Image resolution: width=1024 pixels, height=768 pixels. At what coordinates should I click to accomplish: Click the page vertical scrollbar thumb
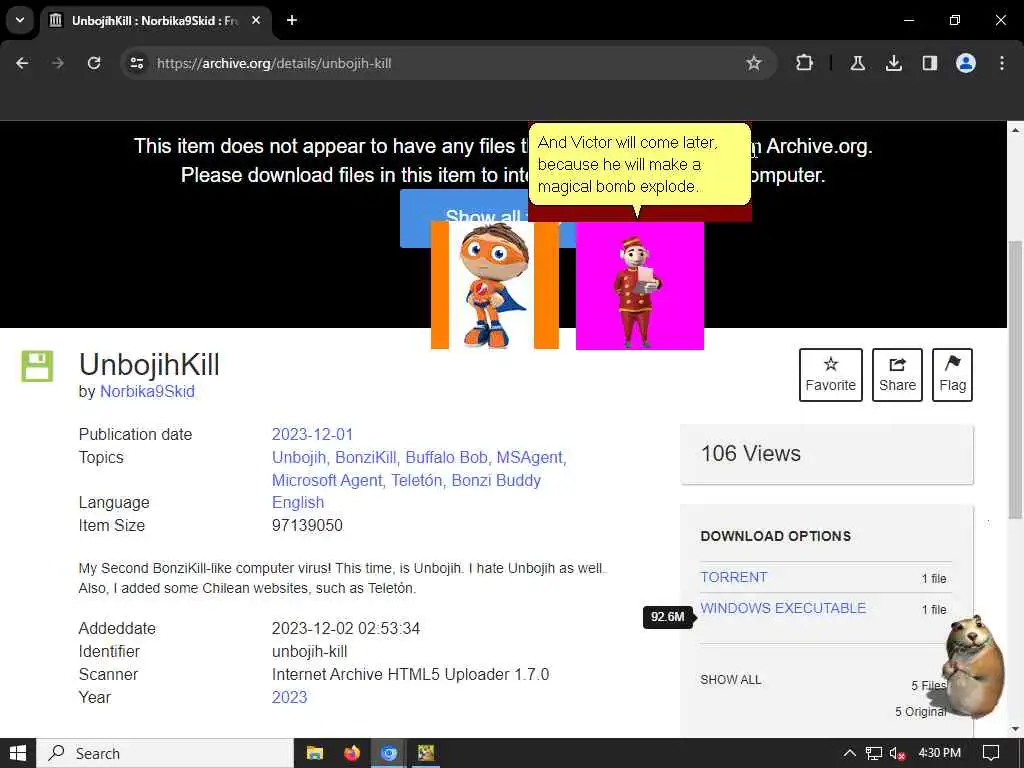click(x=1015, y=379)
